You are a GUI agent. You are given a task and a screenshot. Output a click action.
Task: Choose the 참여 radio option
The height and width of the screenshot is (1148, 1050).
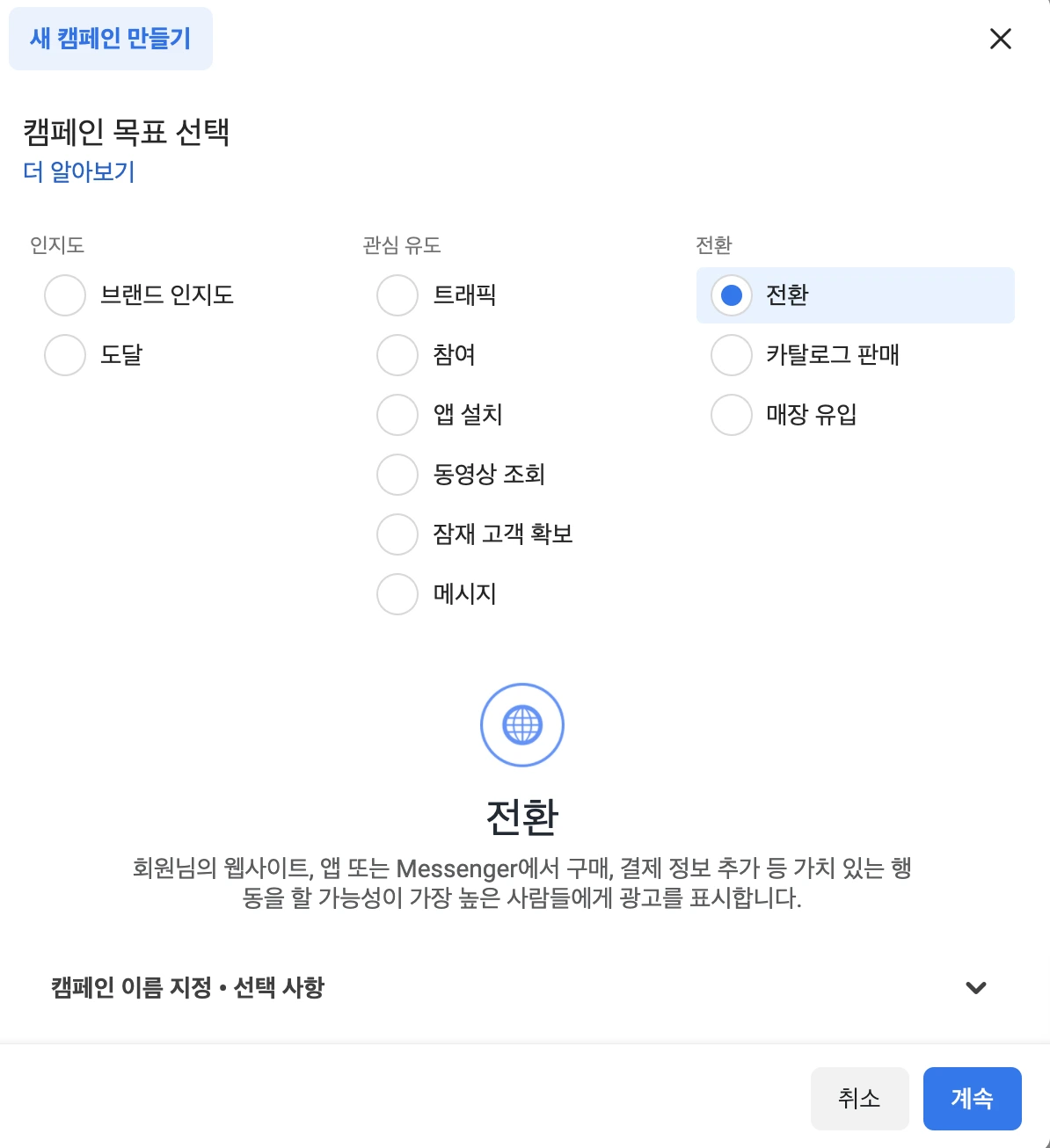point(397,355)
